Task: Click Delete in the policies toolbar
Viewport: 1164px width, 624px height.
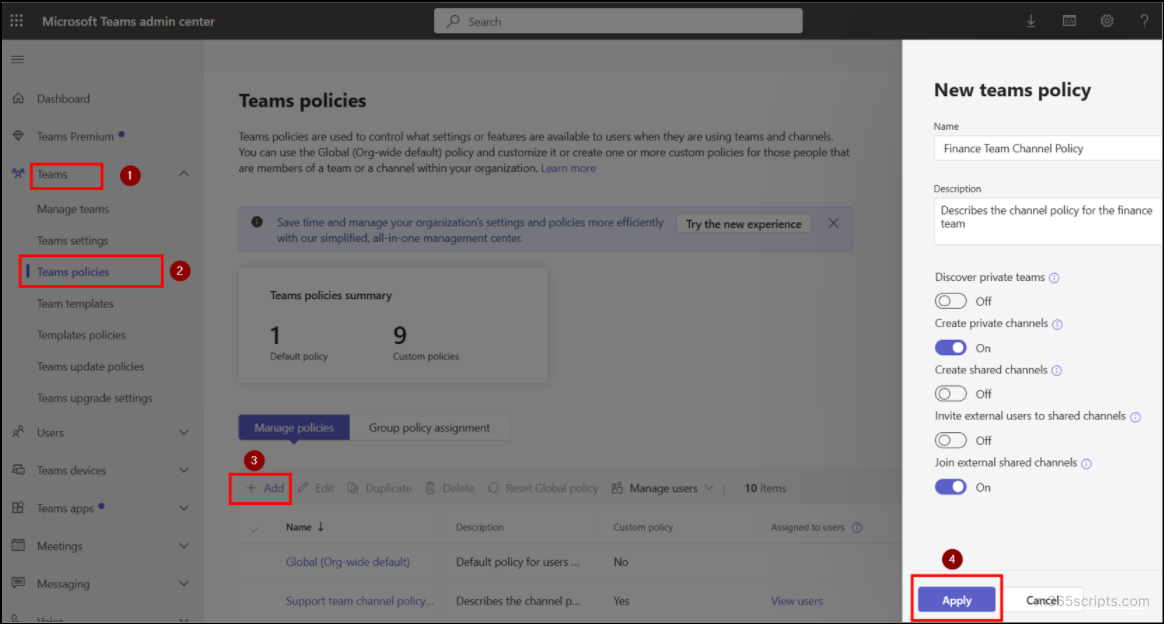Action: coord(450,488)
